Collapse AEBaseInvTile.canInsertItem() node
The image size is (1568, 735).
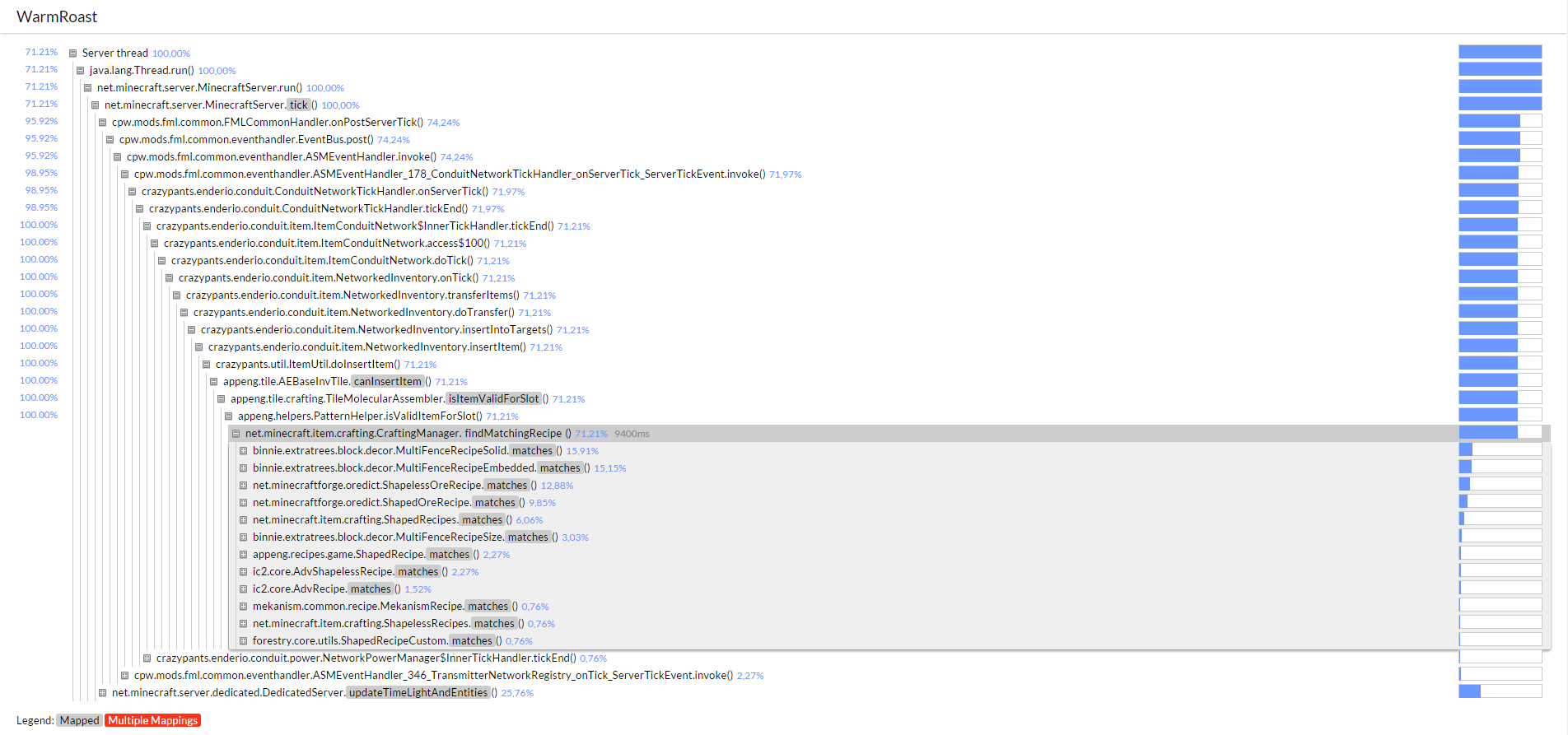[213, 382]
